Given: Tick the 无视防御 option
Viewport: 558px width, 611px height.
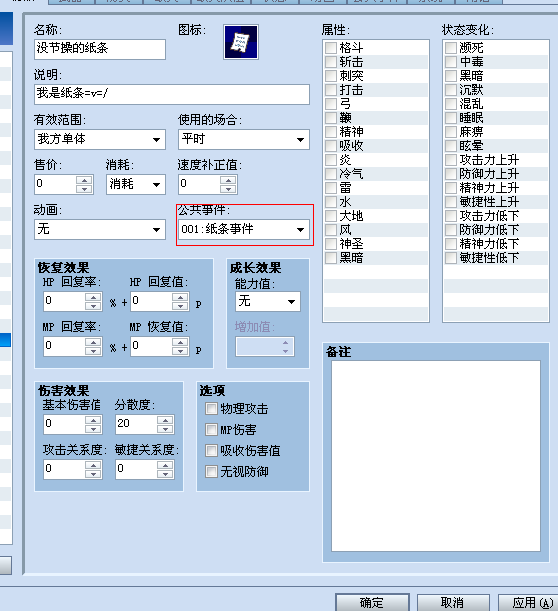Looking at the screenshot, I should [211, 472].
